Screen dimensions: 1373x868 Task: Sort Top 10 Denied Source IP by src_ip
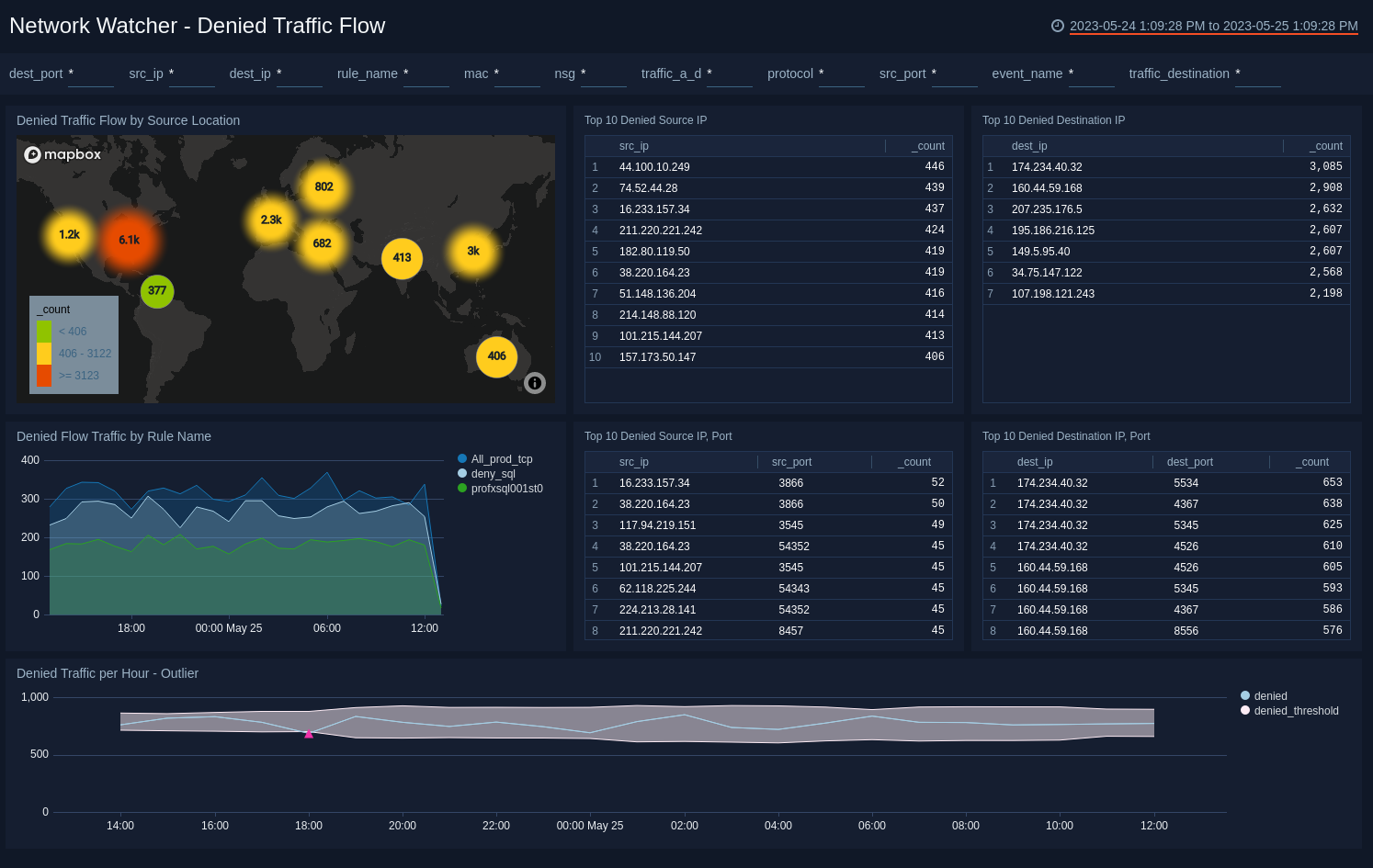tap(634, 146)
